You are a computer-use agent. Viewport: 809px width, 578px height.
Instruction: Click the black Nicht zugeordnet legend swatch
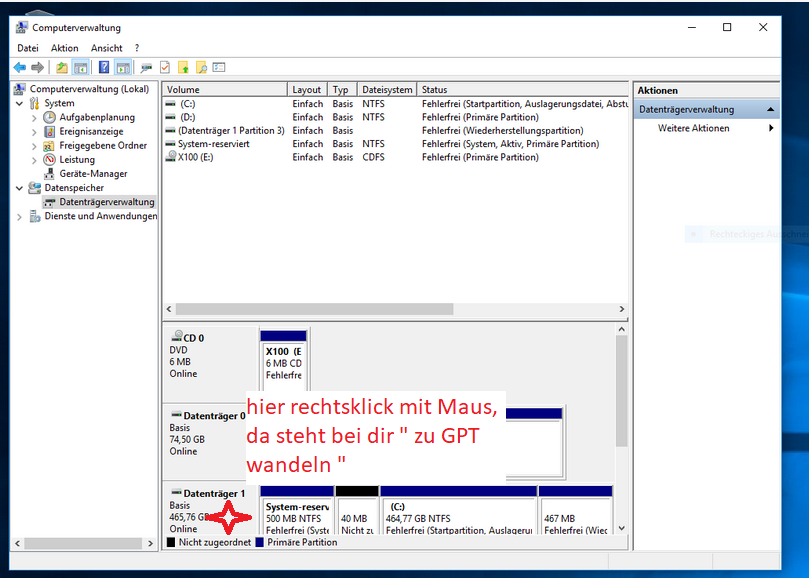coord(171,542)
